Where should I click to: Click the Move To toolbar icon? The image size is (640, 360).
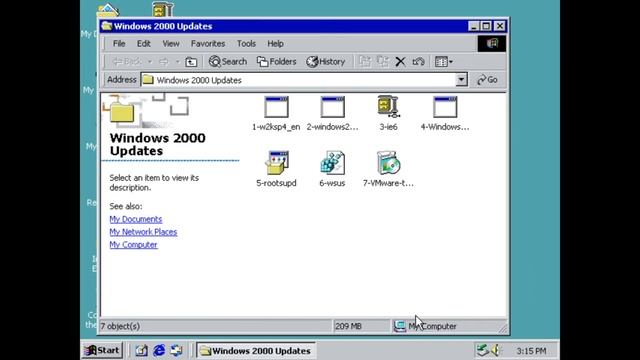coord(364,62)
